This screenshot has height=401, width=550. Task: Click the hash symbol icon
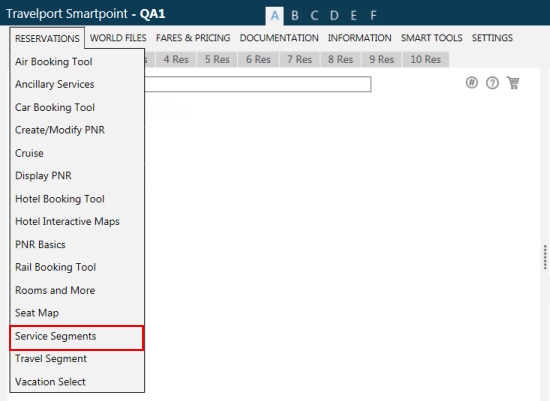471,83
